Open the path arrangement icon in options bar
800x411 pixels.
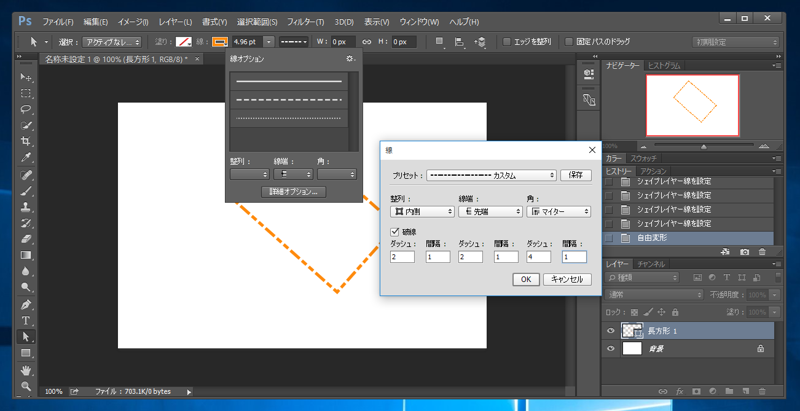click(x=480, y=42)
